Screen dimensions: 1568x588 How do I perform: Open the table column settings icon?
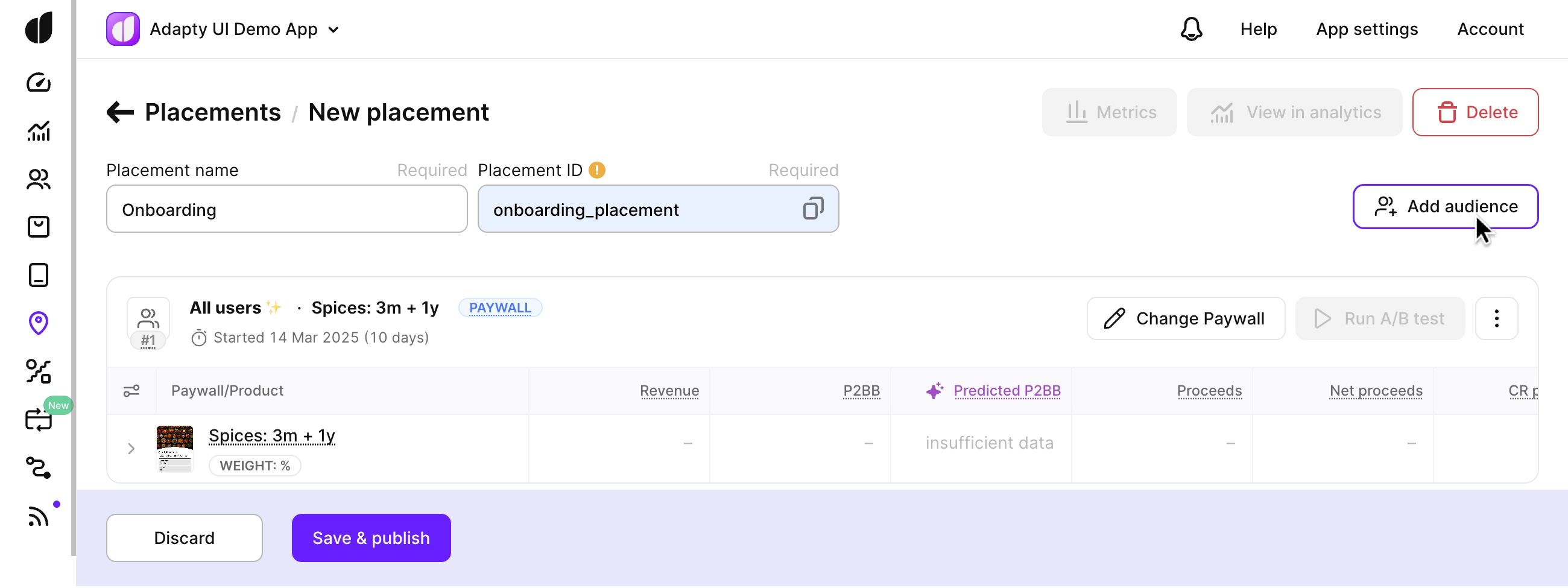(131, 391)
